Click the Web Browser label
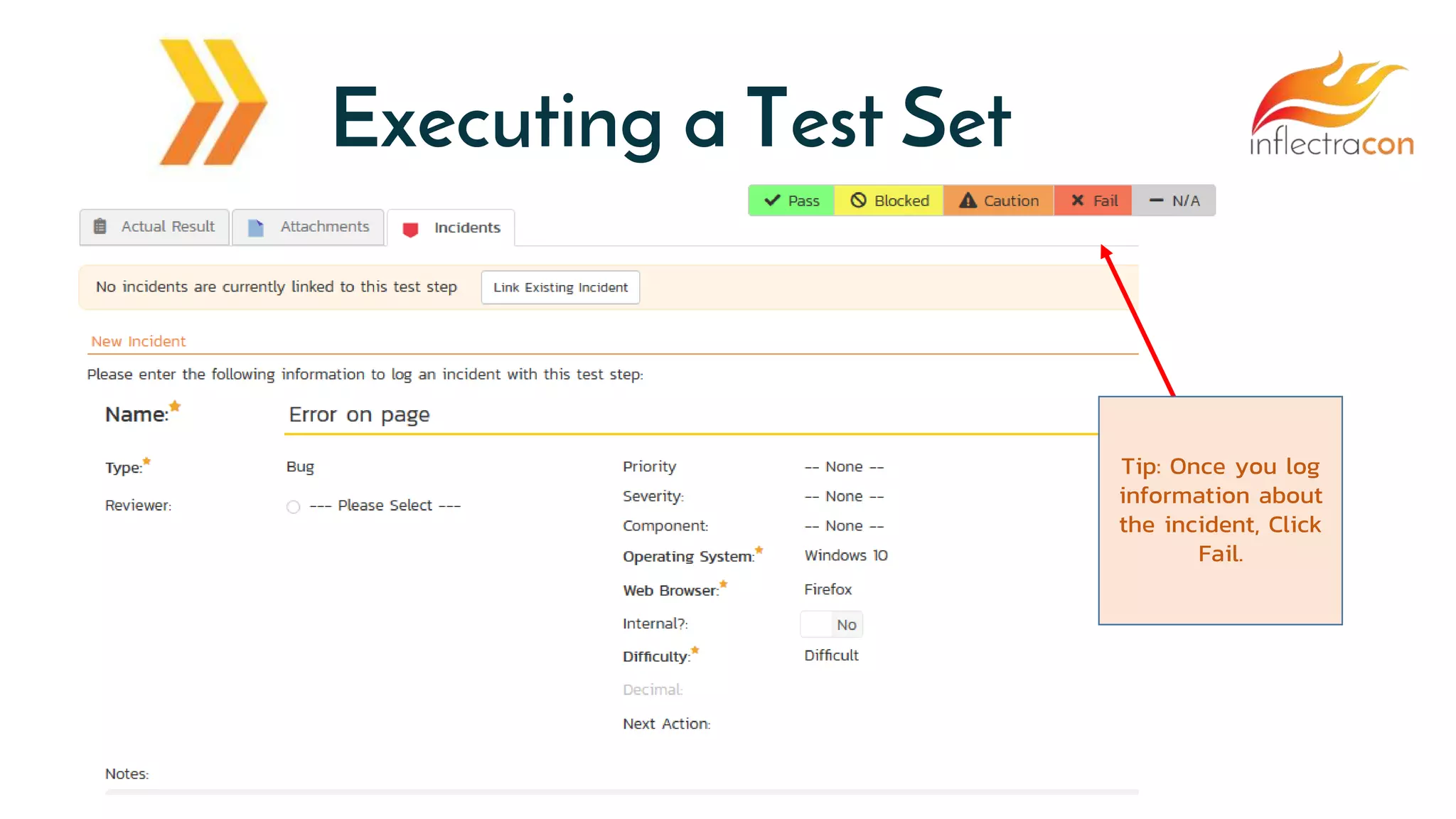This screenshot has width=1456, height=819. point(671,591)
